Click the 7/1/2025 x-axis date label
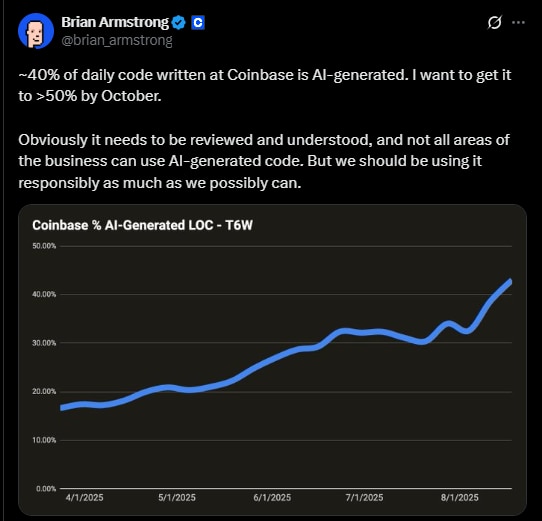This screenshot has height=521, width=542. coord(364,497)
